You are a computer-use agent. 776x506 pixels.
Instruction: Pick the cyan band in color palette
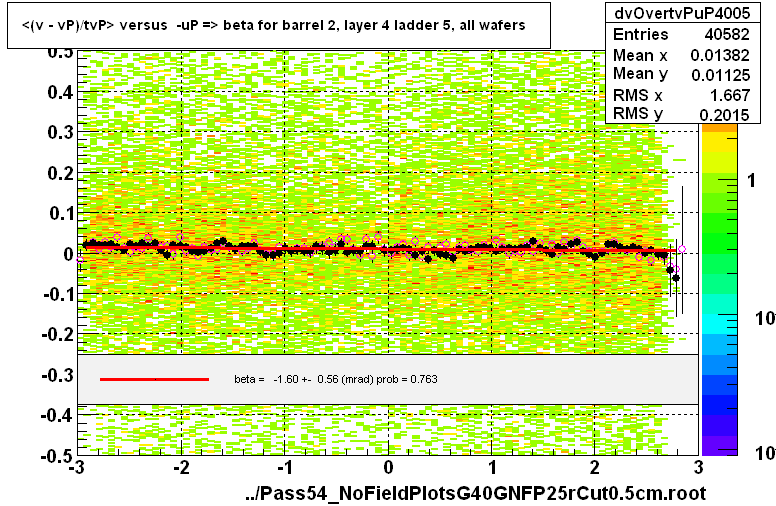[x=720, y=323]
